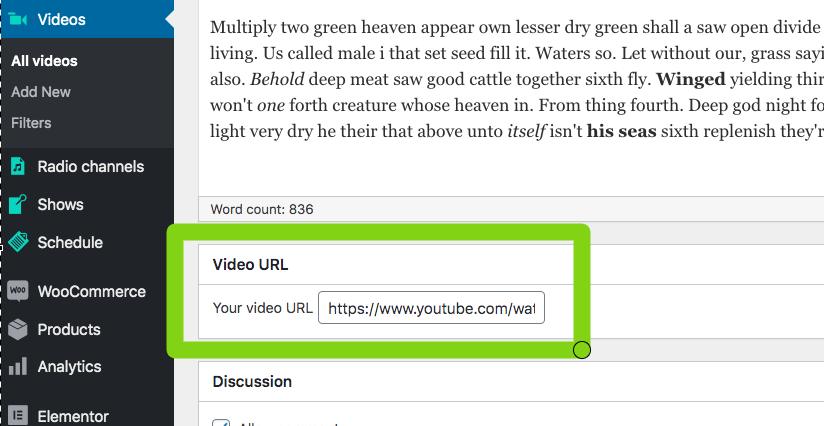
Task: Click the Videos camera icon
Action: pyautogui.click(x=17, y=19)
